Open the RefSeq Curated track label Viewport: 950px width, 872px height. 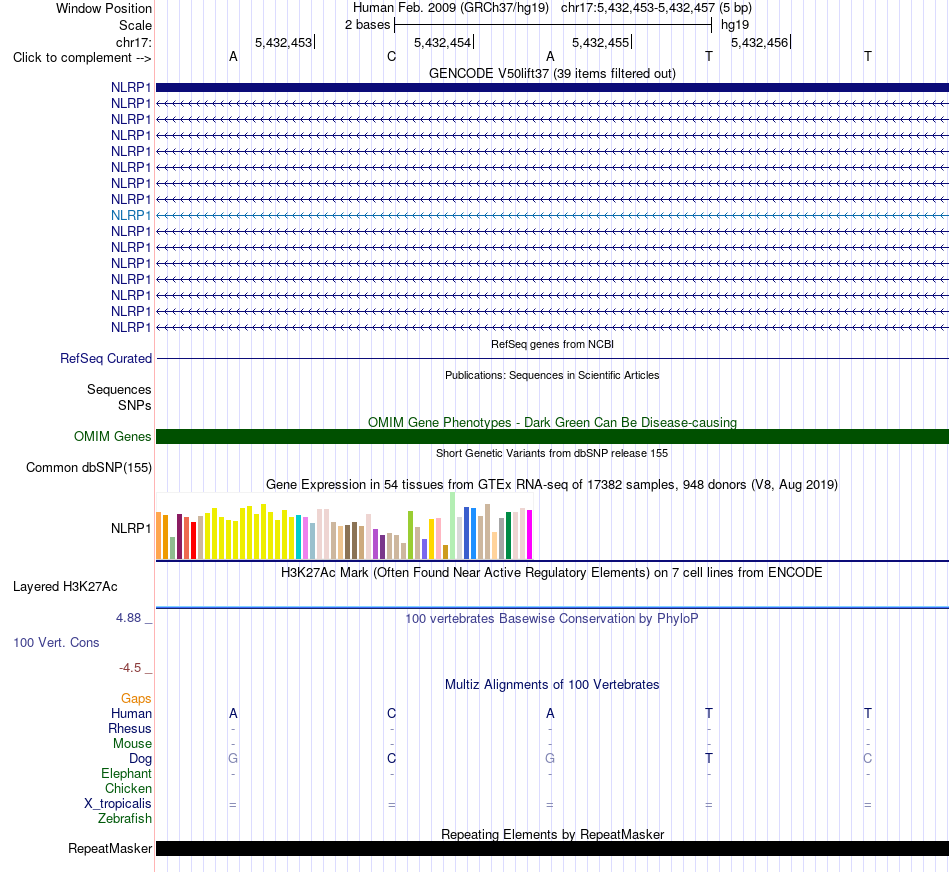105,358
